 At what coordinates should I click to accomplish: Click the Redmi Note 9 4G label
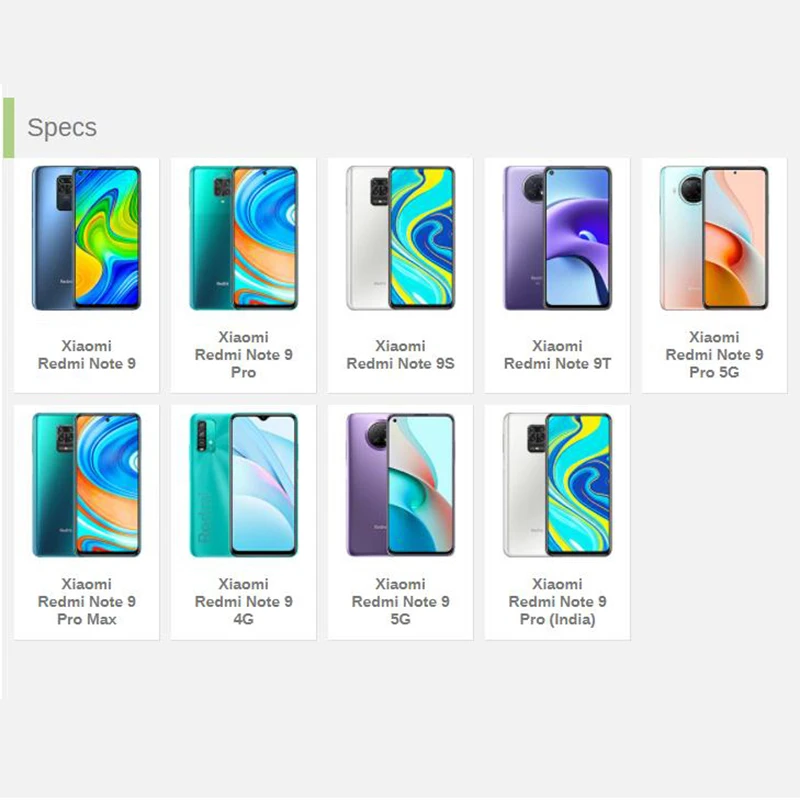coord(243,602)
